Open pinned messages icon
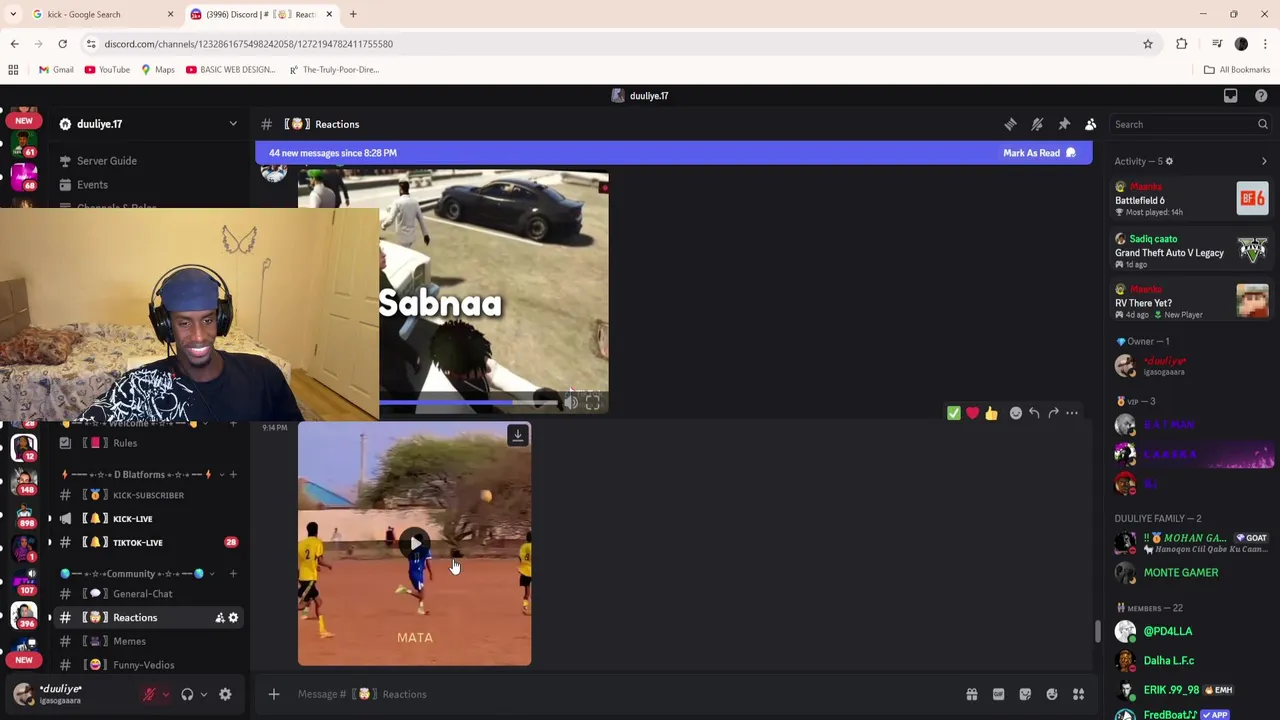 click(1064, 124)
